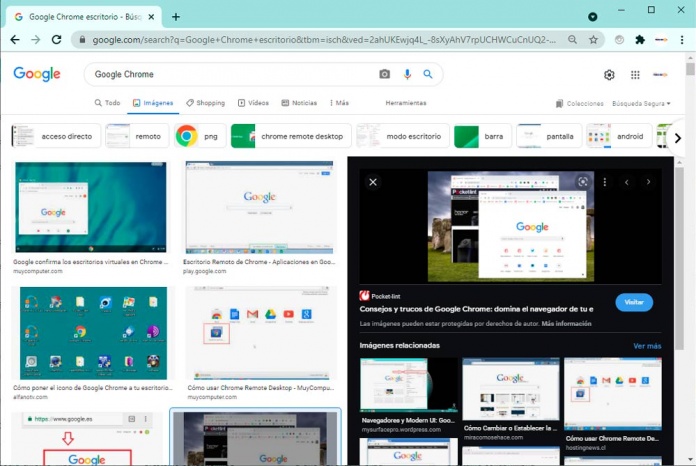Viewport: 696px width, 466px height.
Task: Click the round grey extension icon beside the bookmark star
Action: tap(619, 40)
